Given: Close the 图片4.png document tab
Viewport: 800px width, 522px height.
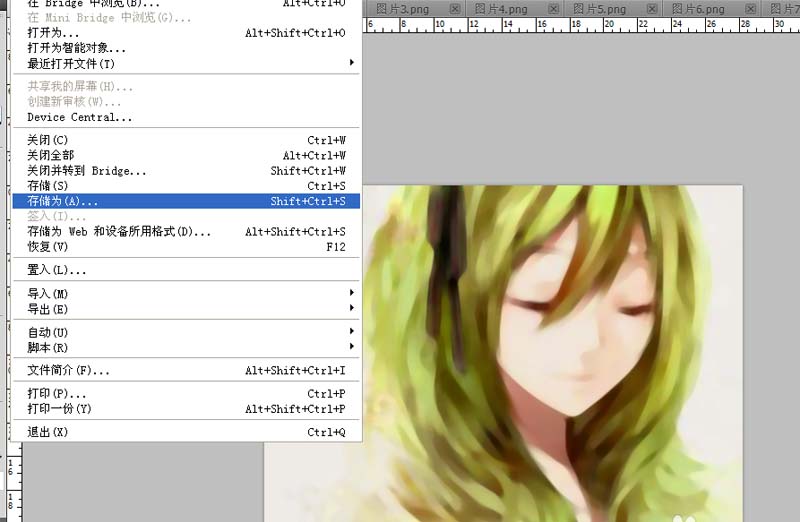Looking at the screenshot, I should (553, 9).
